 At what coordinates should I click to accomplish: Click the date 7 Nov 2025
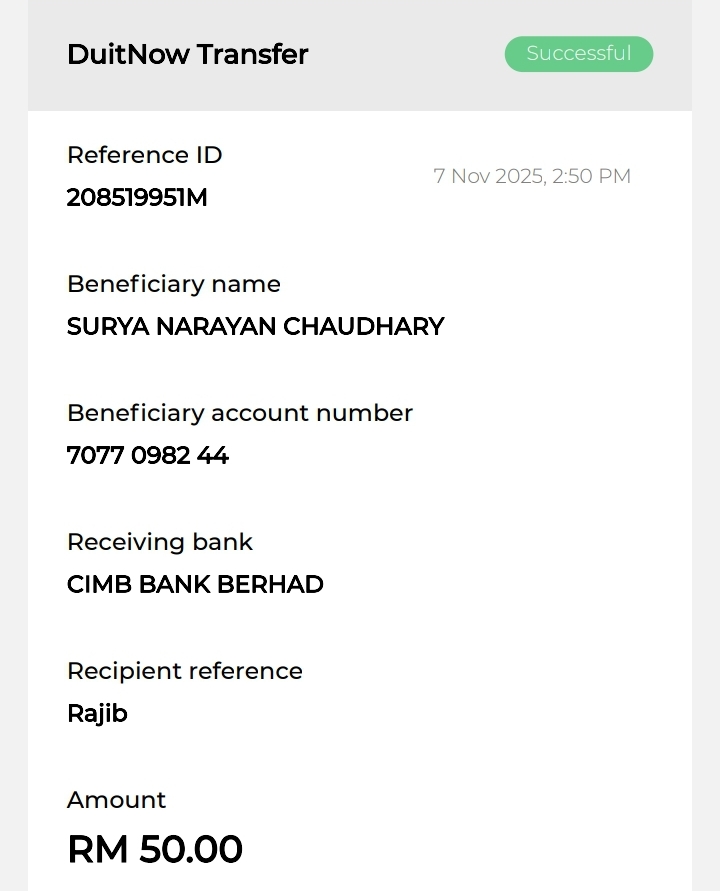pos(488,177)
